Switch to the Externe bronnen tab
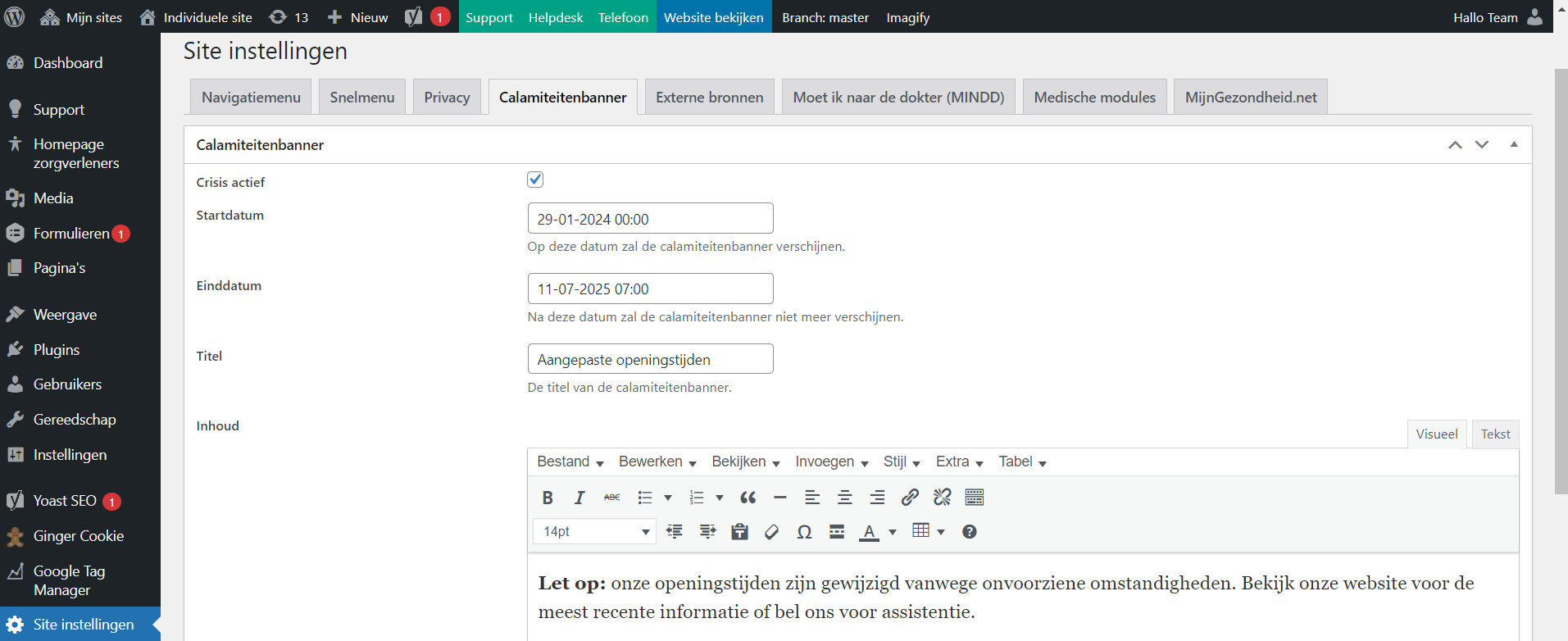The width and height of the screenshot is (1568, 641). (710, 97)
